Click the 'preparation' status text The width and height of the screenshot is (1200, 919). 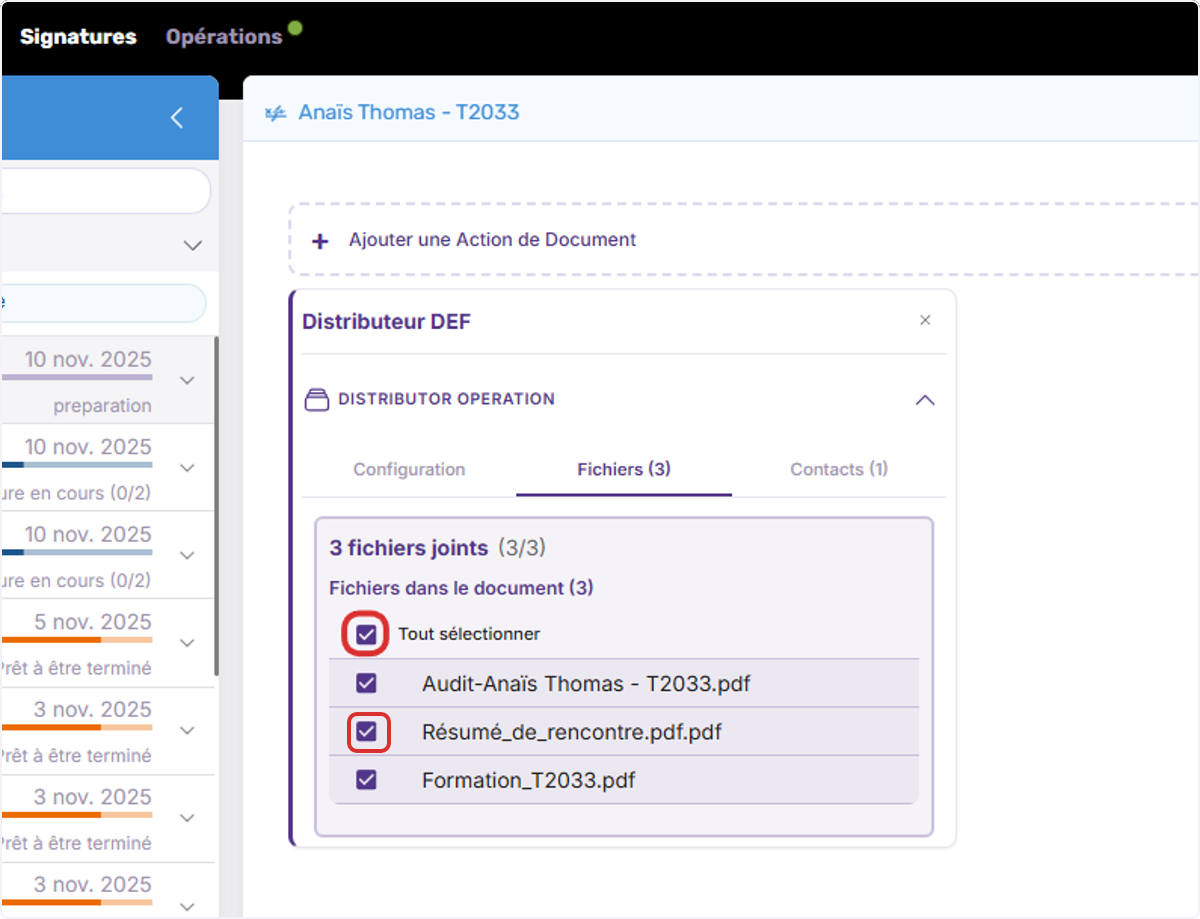103,406
